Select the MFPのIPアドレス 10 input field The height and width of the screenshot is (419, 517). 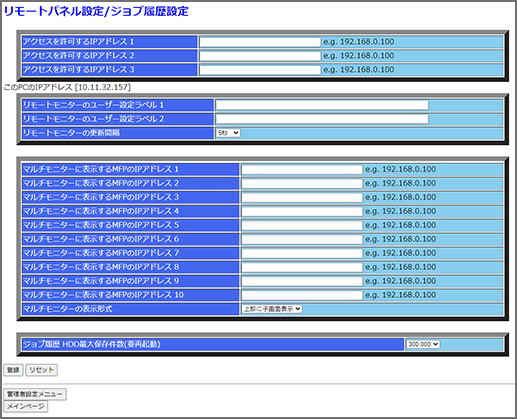pyautogui.click(x=302, y=296)
